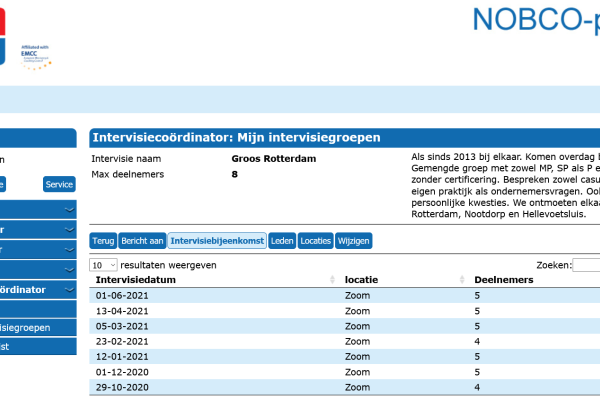Screen dimensions: 600x400
Task: Click date 12-01-2021 row
Action: pos(344,357)
